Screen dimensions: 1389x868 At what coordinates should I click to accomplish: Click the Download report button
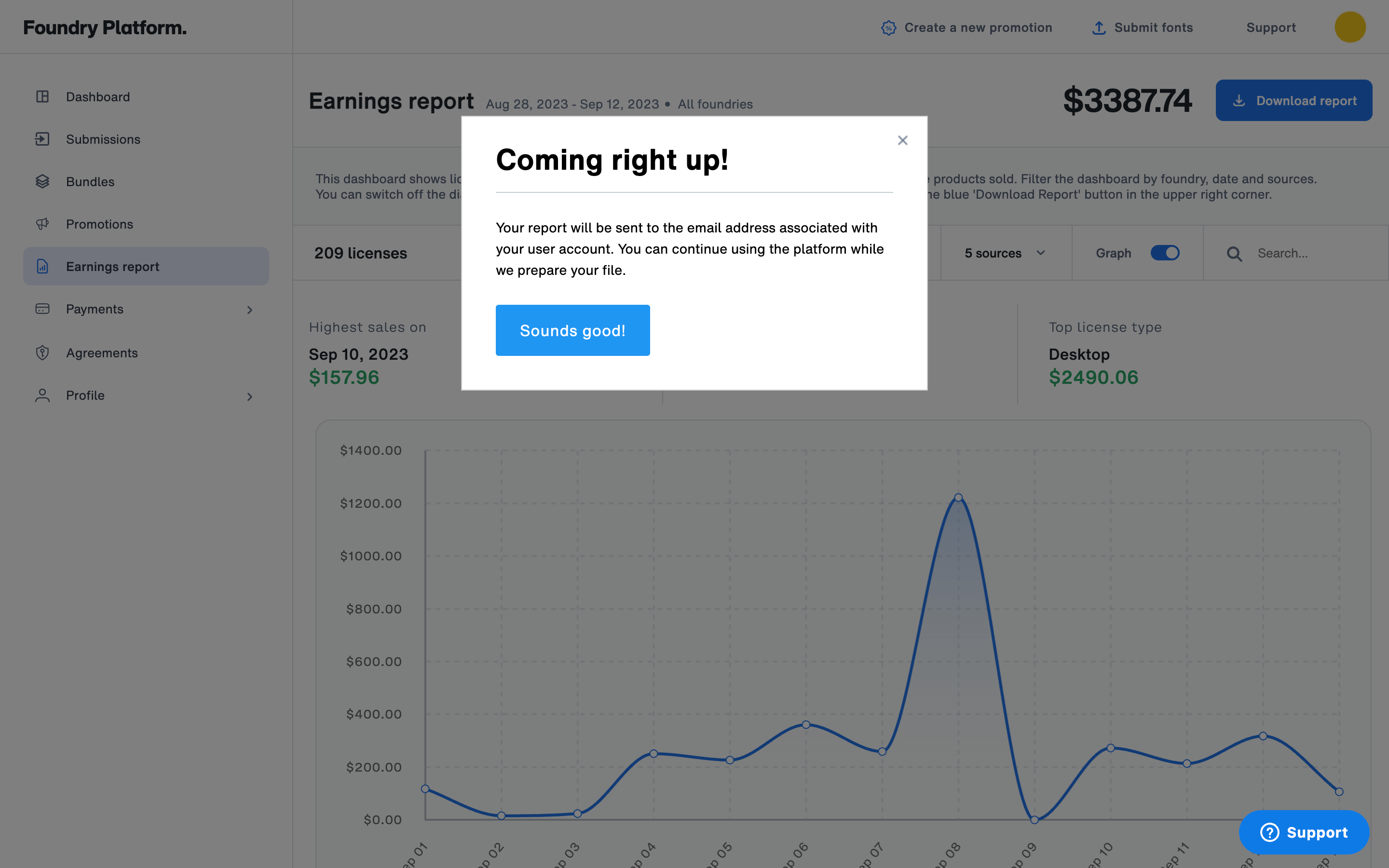coord(1294,100)
